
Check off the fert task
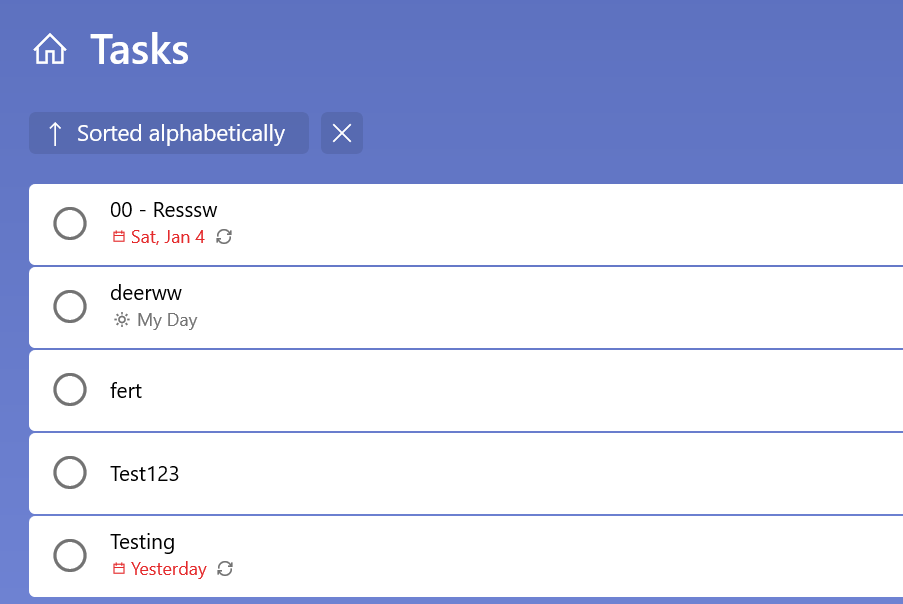coord(69,390)
